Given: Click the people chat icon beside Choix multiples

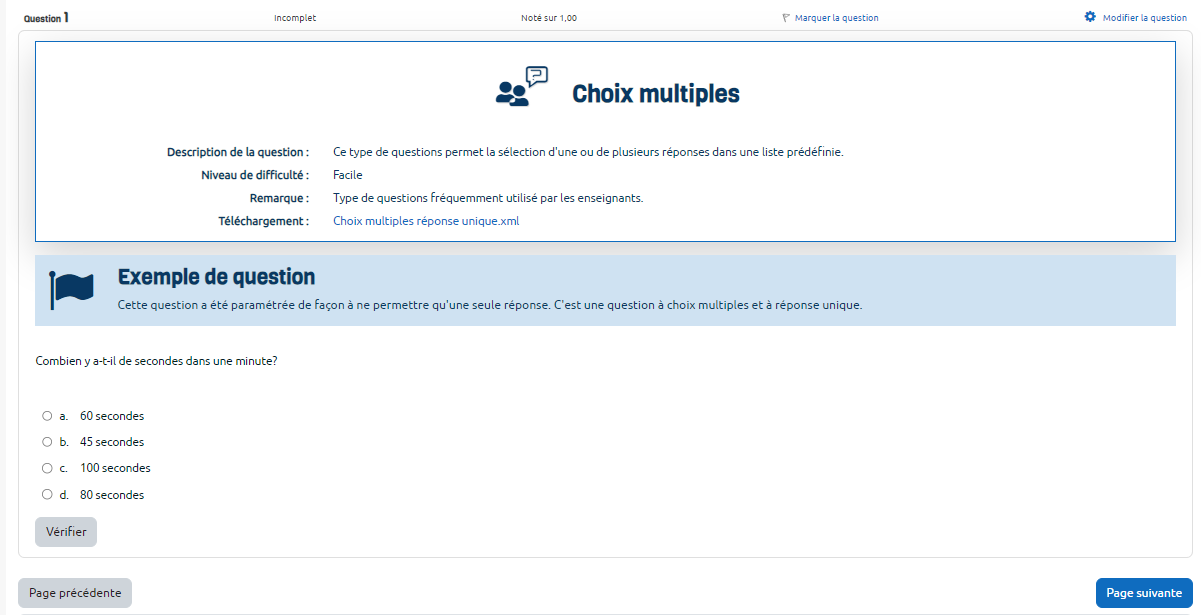Looking at the screenshot, I should pyautogui.click(x=522, y=87).
